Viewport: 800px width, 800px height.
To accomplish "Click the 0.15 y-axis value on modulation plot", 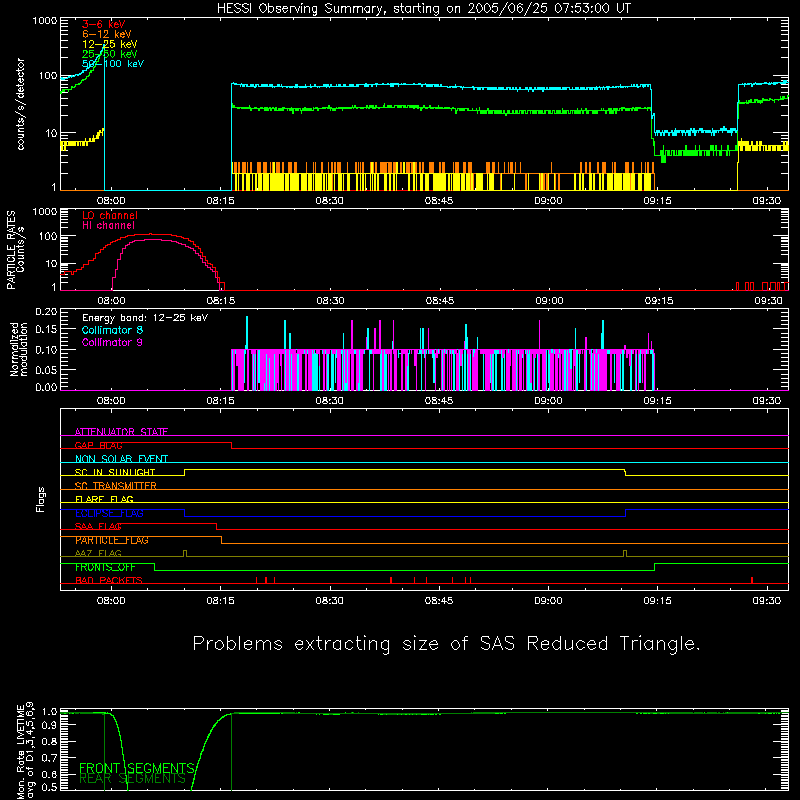I will click(46, 330).
